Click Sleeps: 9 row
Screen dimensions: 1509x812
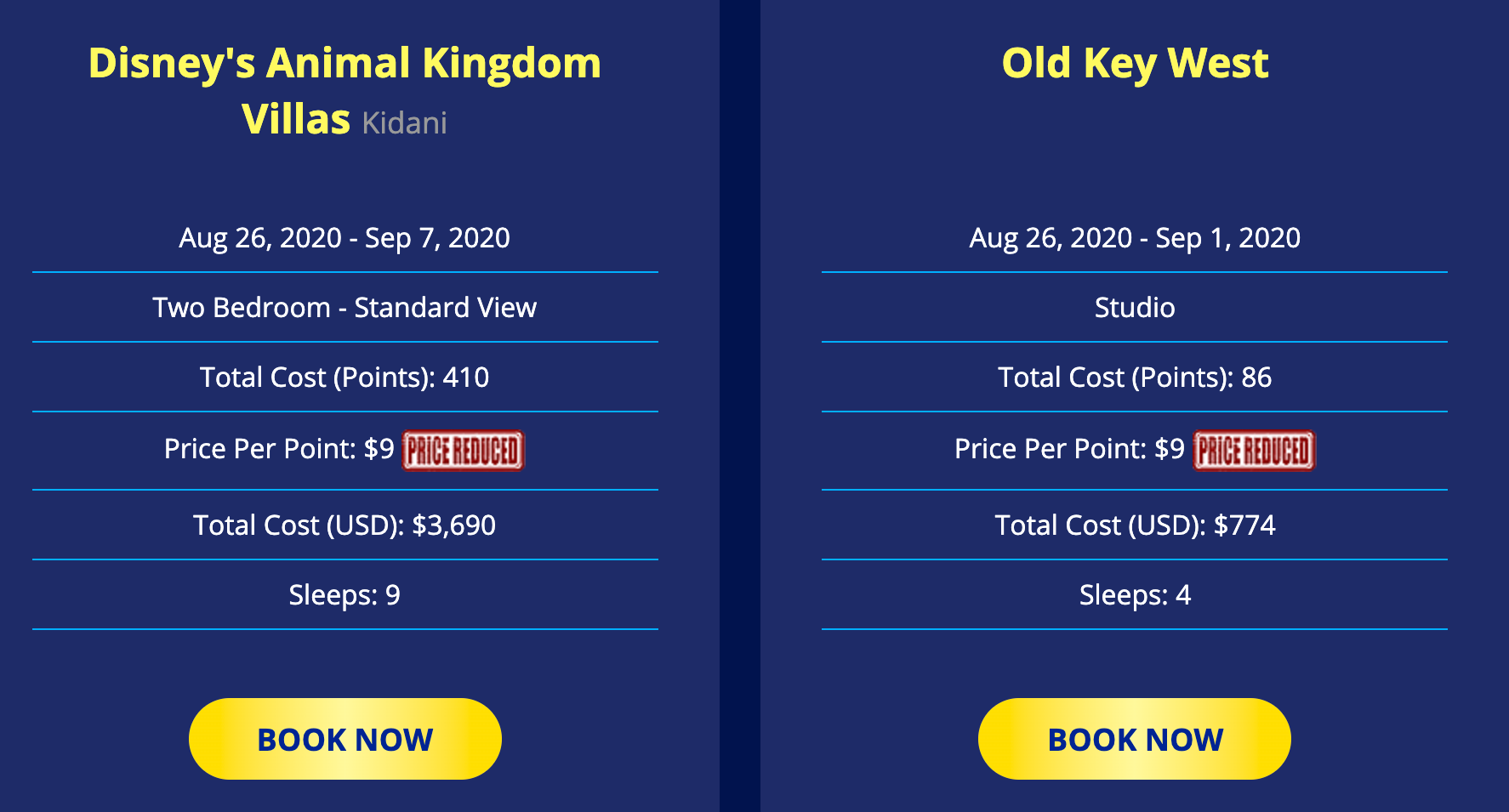345,594
